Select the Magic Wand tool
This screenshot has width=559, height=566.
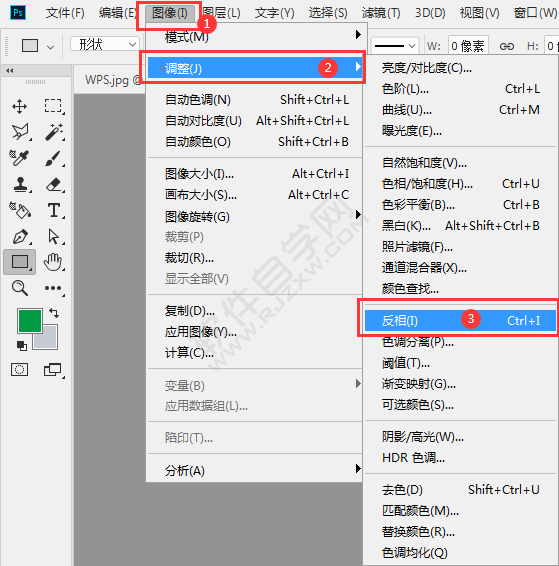coord(54,132)
